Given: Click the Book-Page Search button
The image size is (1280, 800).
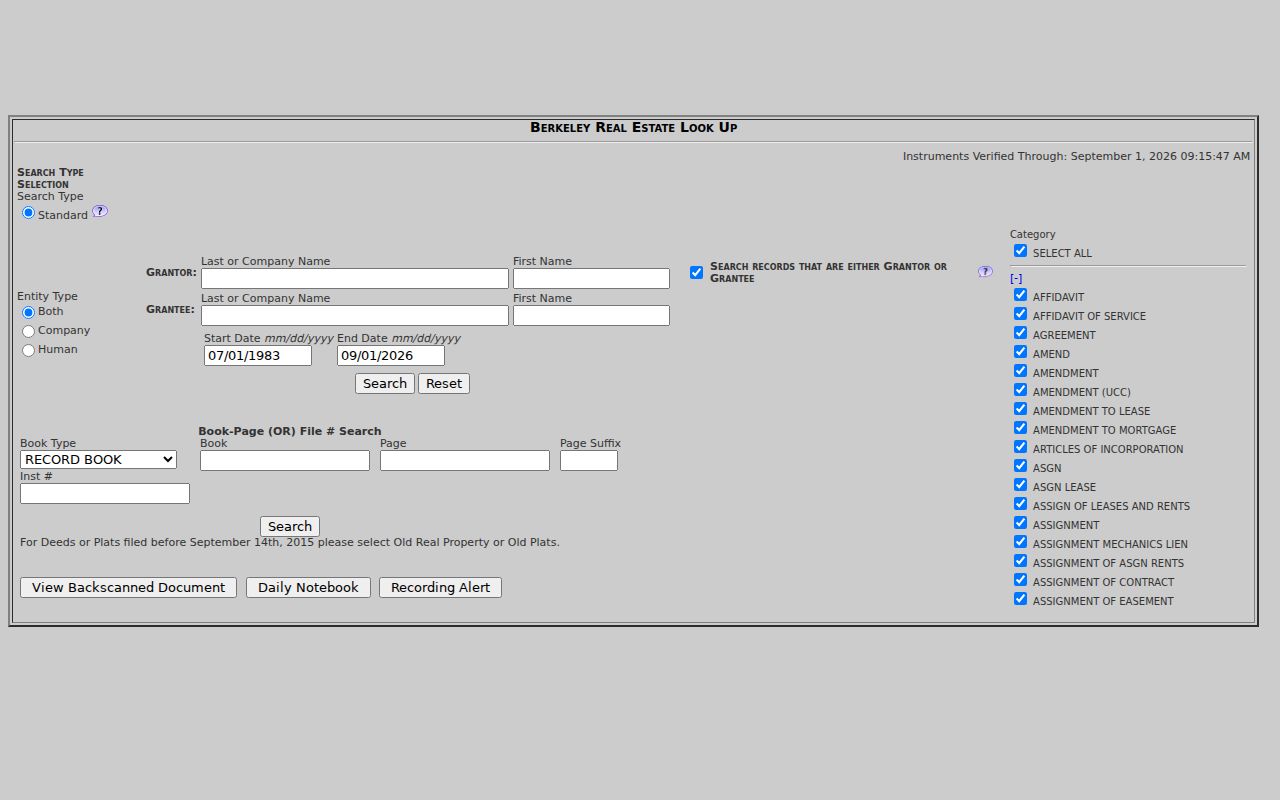Looking at the screenshot, I should coord(290,527).
